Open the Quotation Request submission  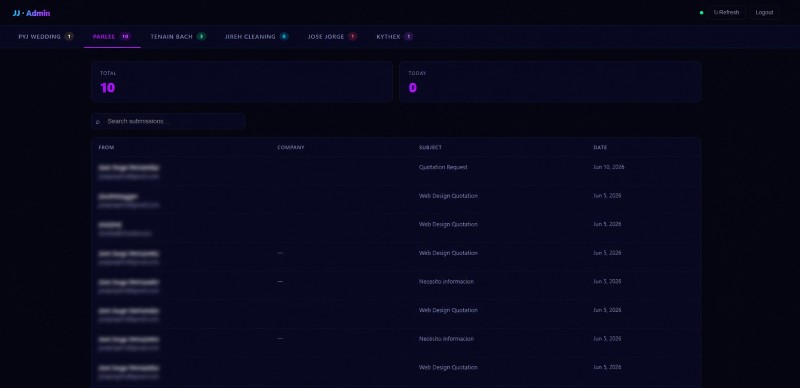pos(396,172)
